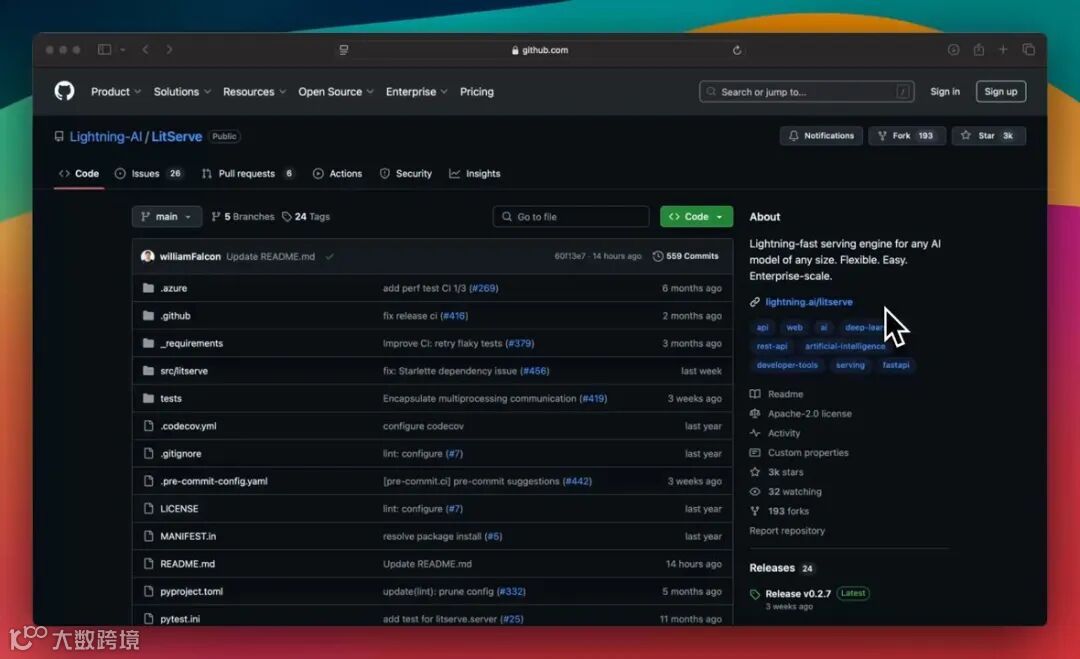Image resolution: width=1080 pixels, height=659 pixels.
Task: Open Safari's downloads icon
Action: click(953, 50)
